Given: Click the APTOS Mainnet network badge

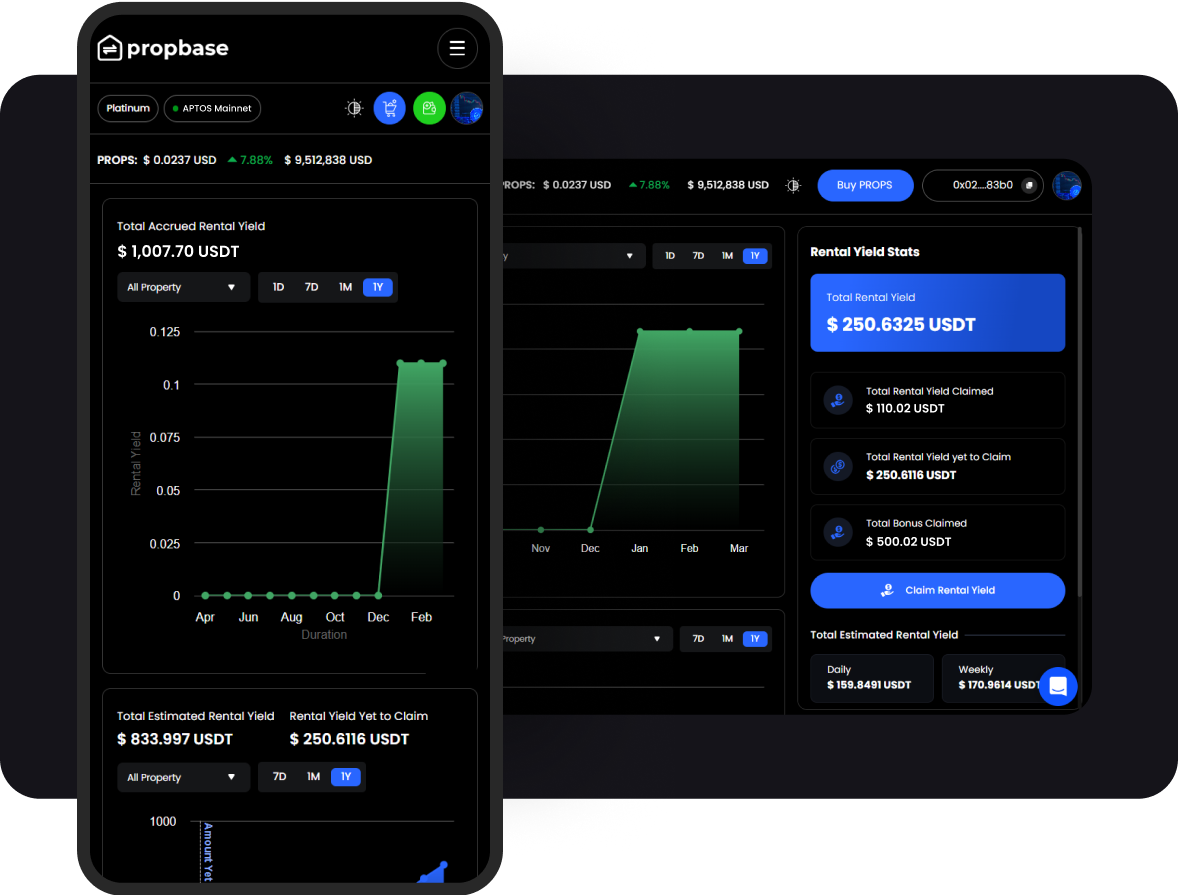Looking at the screenshot, I should [x=212, y=108].
